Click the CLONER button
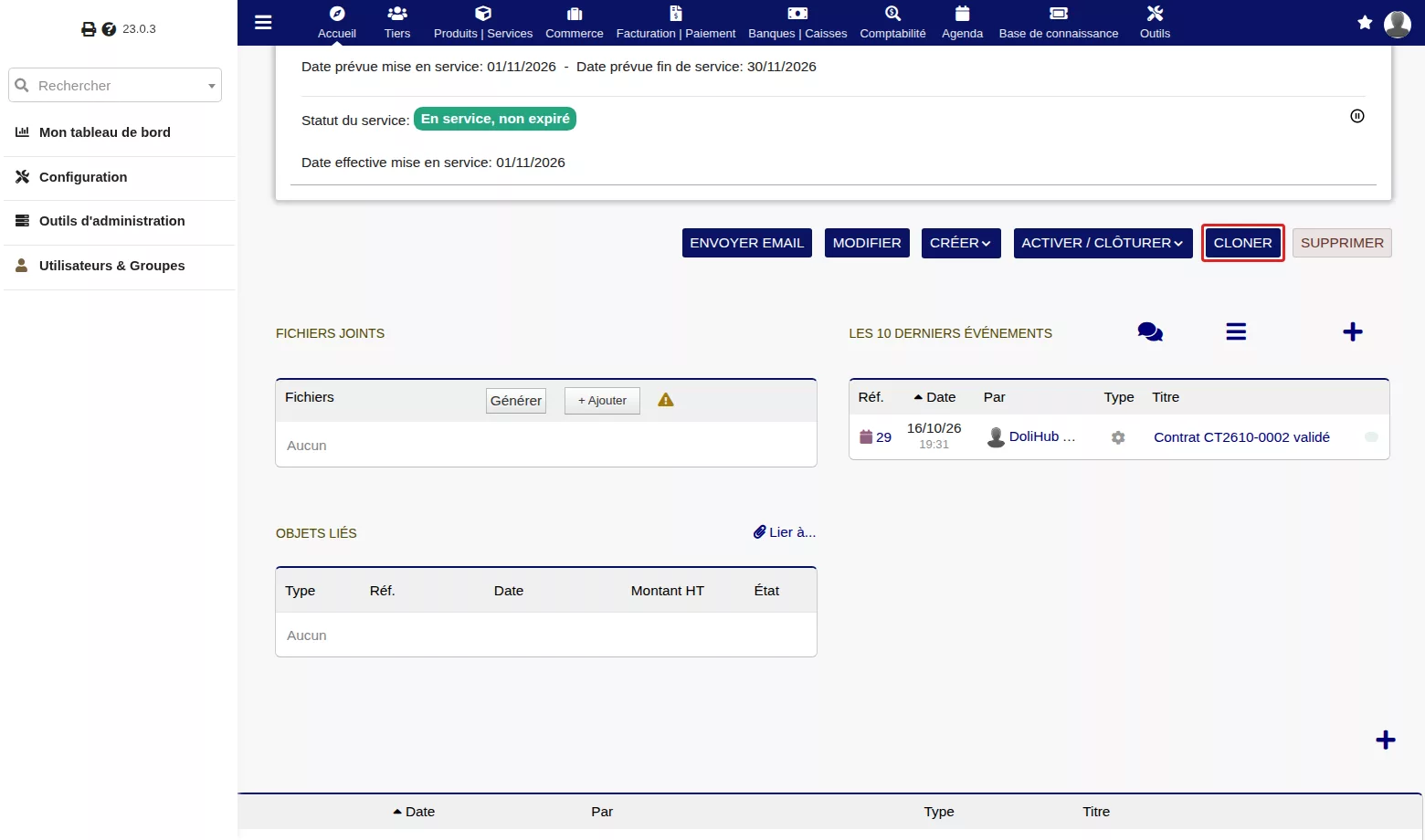This screenshot has height=840, width=1425. [x=1243, y=243]
